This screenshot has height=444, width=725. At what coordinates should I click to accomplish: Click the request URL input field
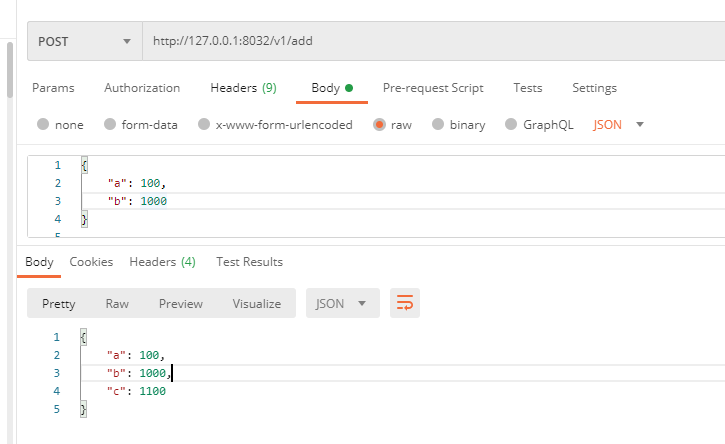point(434,41)
